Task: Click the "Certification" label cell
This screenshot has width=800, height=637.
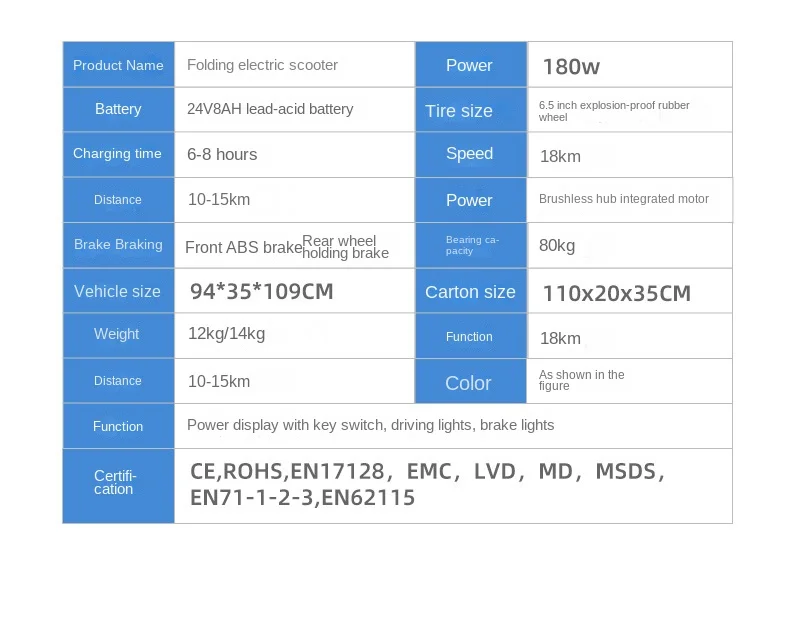Action: tap(118, 486)
